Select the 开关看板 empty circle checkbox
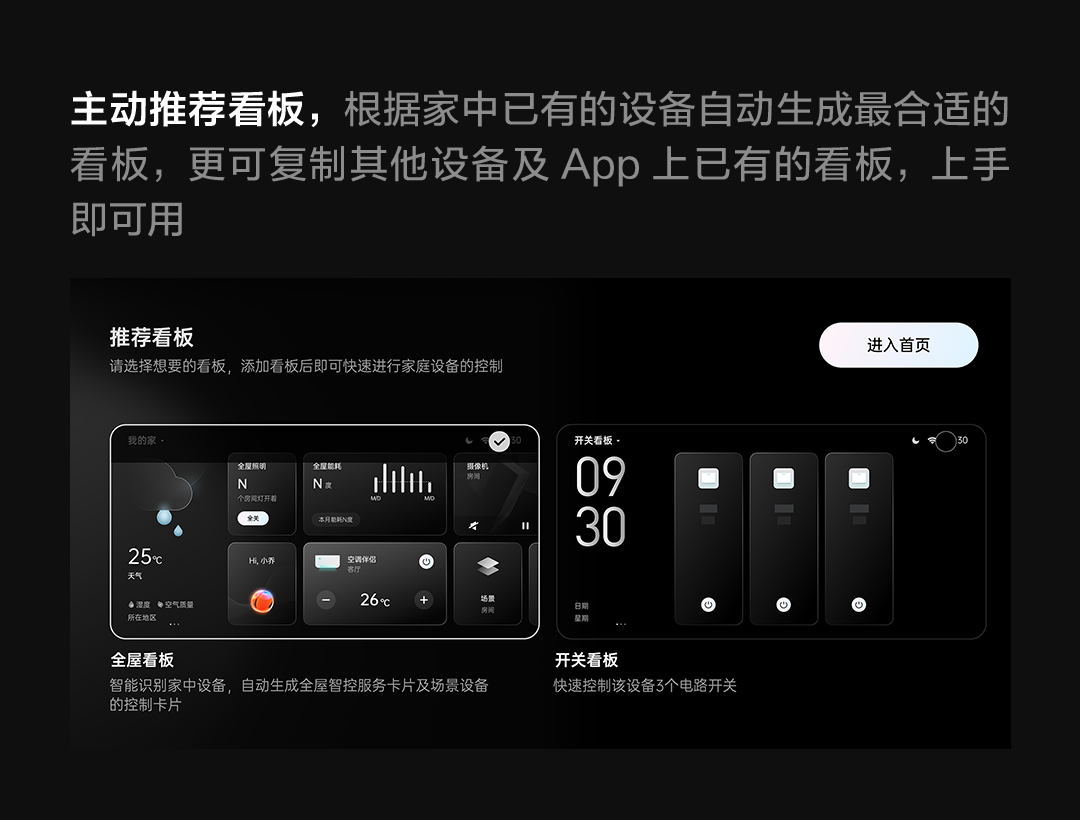 [946, 441]
